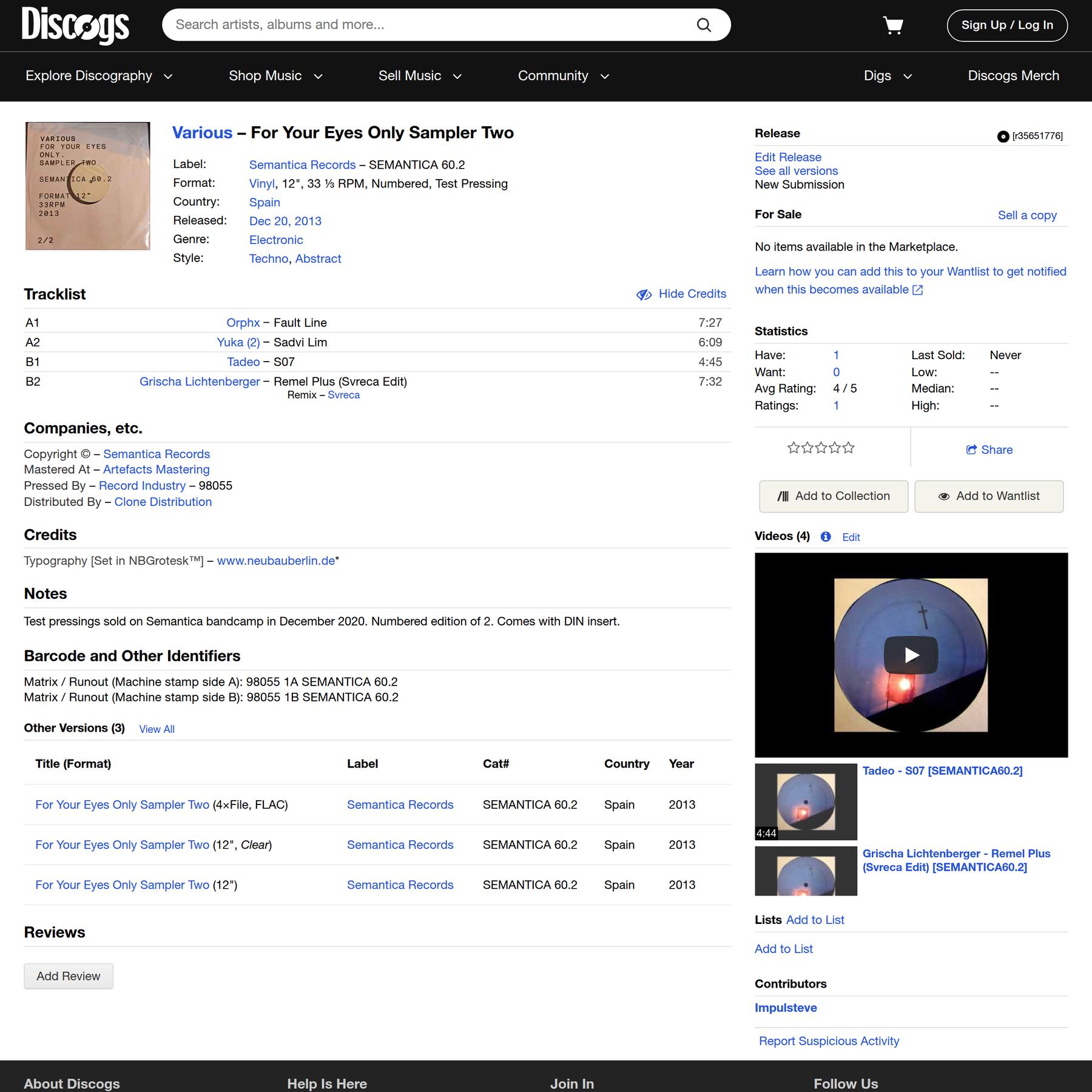Expand Sell Music menu
This screenshot has height=1092, width=1092.
click(x=420, y=76)
